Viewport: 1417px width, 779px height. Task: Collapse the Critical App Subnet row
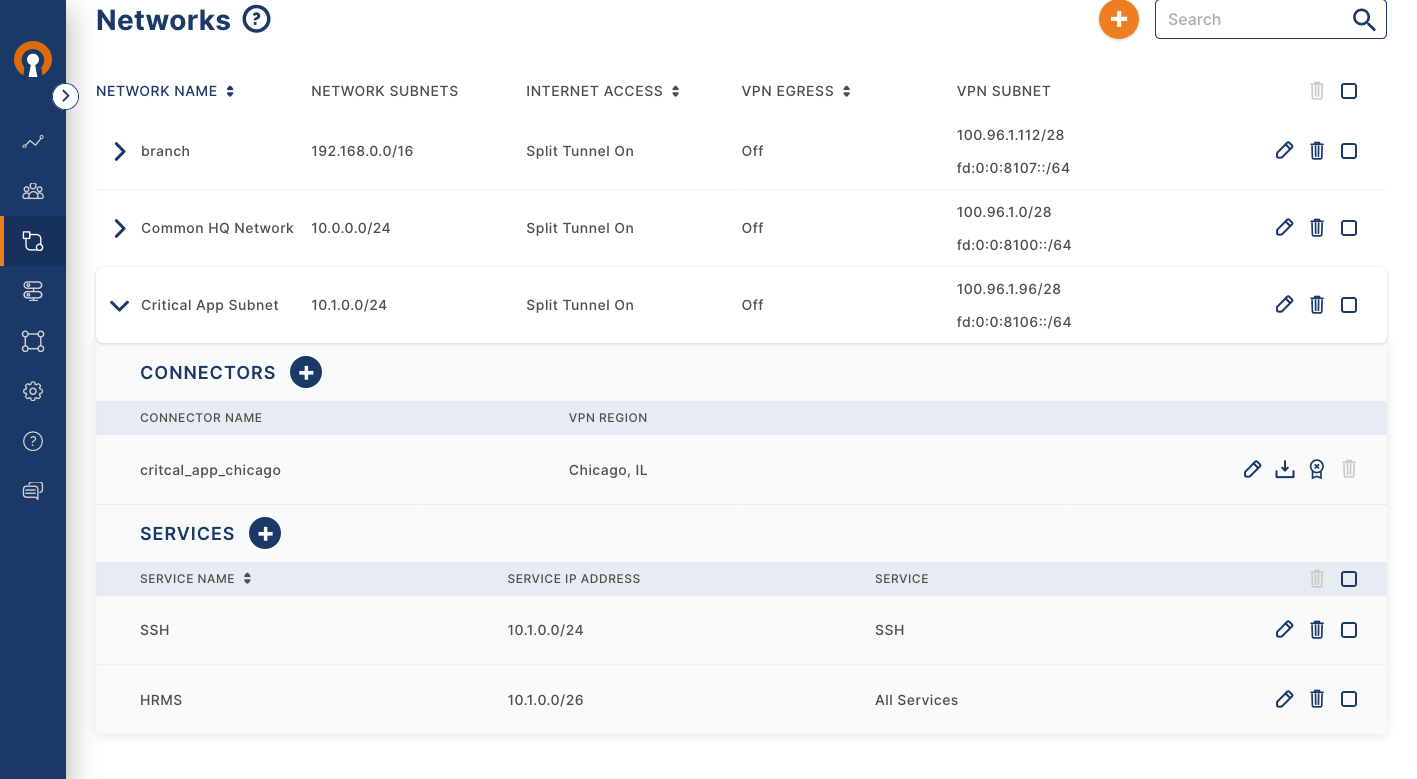coord(120,305)
